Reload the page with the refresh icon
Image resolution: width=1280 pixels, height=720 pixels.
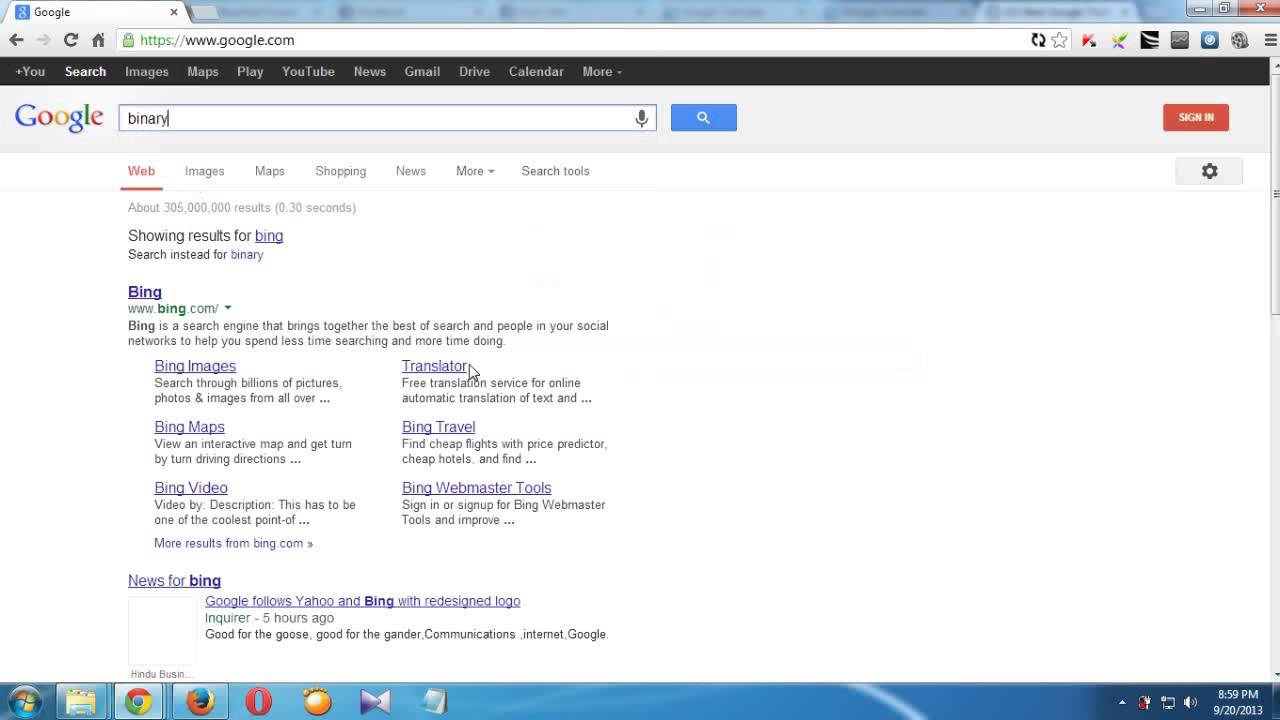click(x=70, y=40)
